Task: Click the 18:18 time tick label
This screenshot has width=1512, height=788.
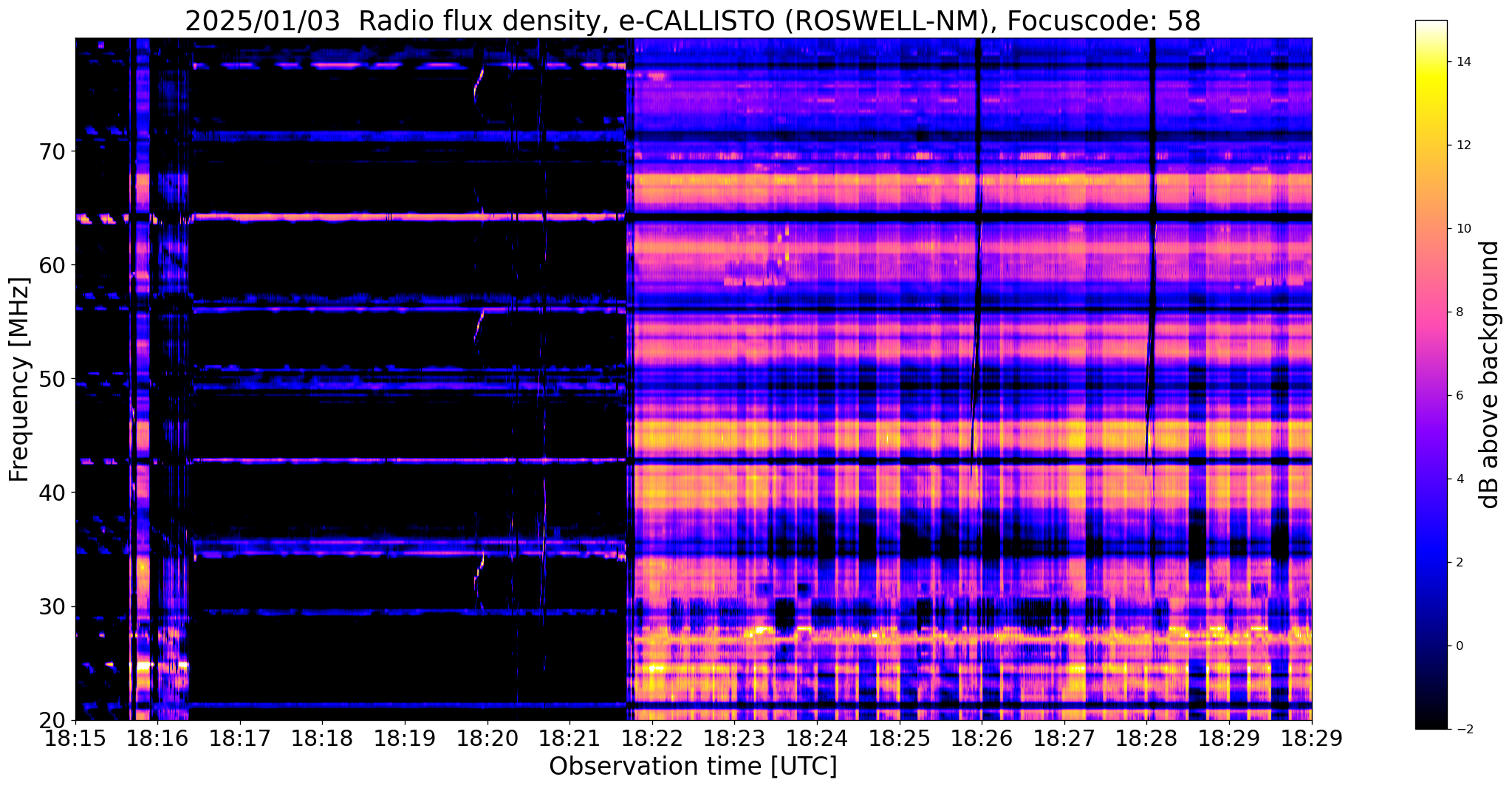Action: pyautogui.click(x=322, y=739)
